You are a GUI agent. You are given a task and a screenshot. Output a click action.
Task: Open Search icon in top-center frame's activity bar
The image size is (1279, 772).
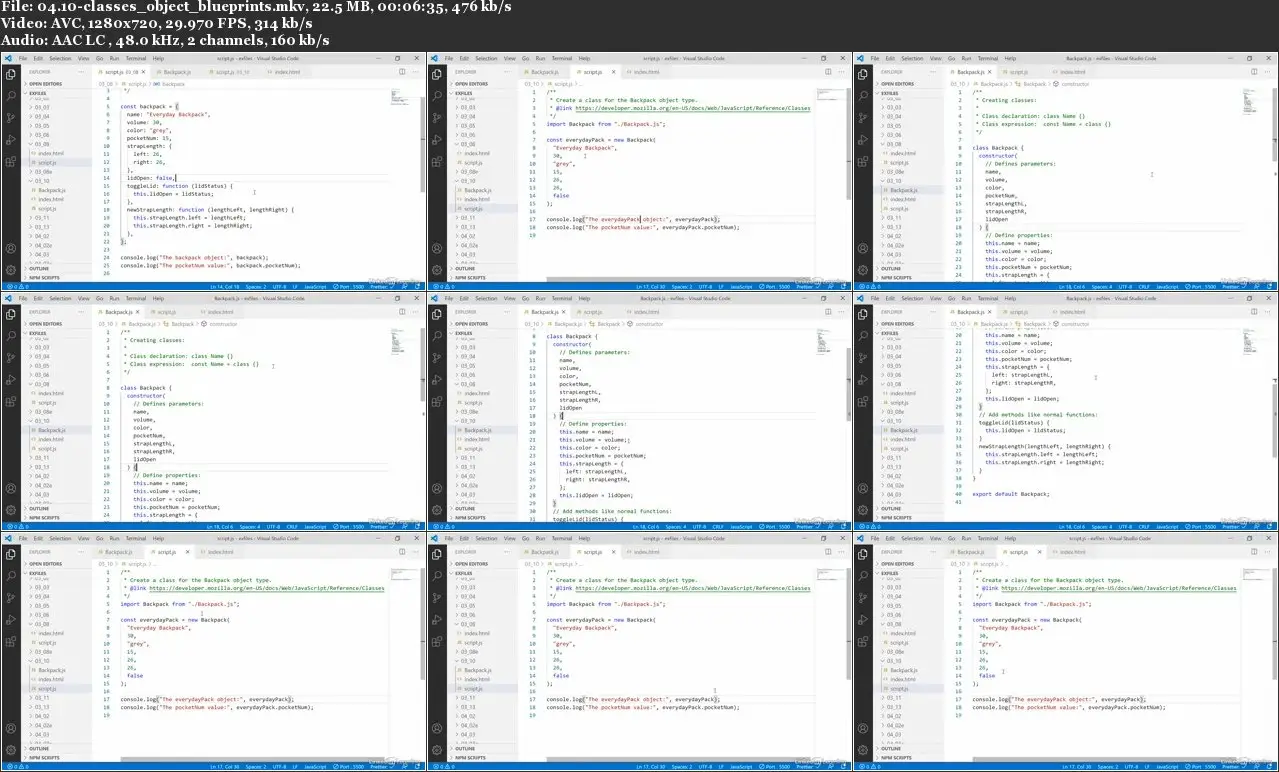pos(437,96)
